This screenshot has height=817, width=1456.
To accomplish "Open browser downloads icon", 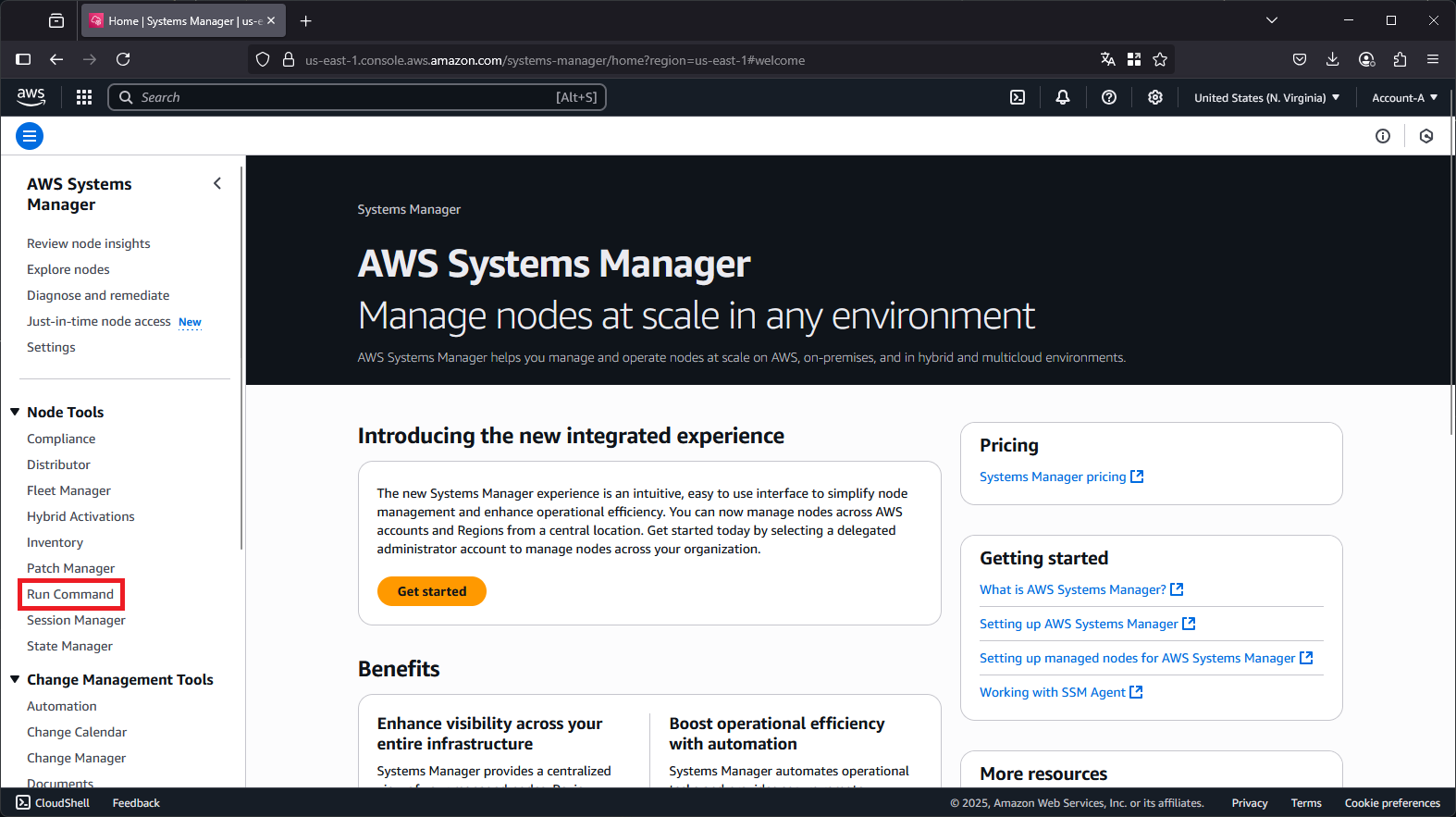I will [1333, 59].
